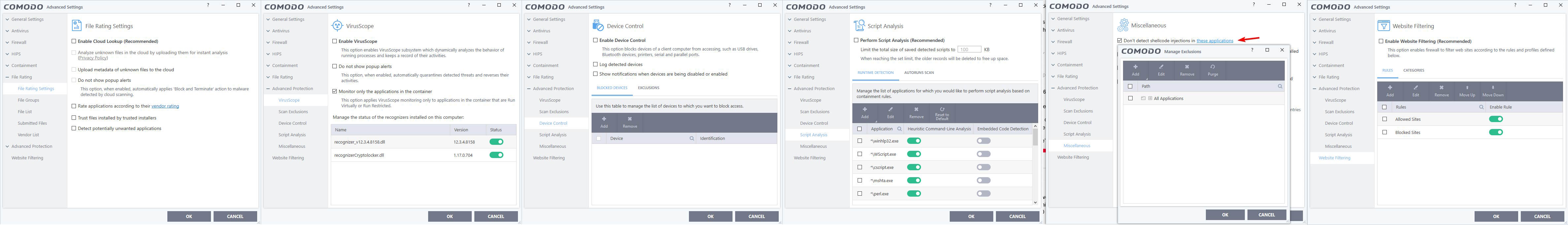The height and width of the screenshot is (225, 1568).
Task: Open the 'these applications' link in Miscellaneous
Action: [1214, 41]
